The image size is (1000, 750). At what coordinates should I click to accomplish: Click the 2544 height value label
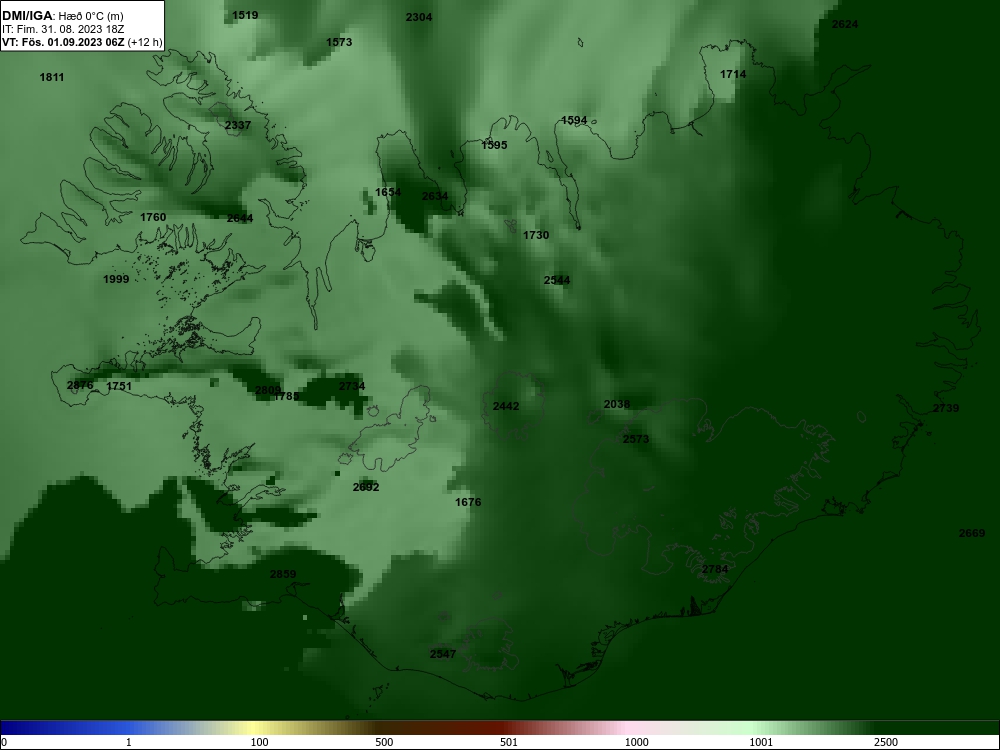557,280
